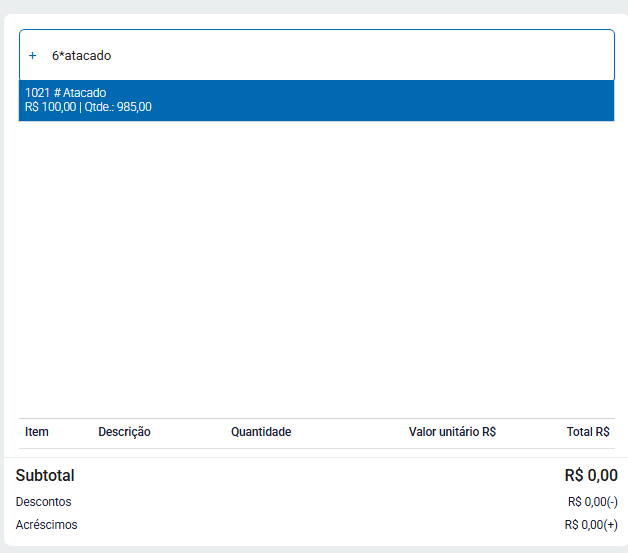Image resolution: width=628 pixels, height=553 pixels.
Task: Click the minus sign beside the Descontos amount
Action: (x=613, y=502)
